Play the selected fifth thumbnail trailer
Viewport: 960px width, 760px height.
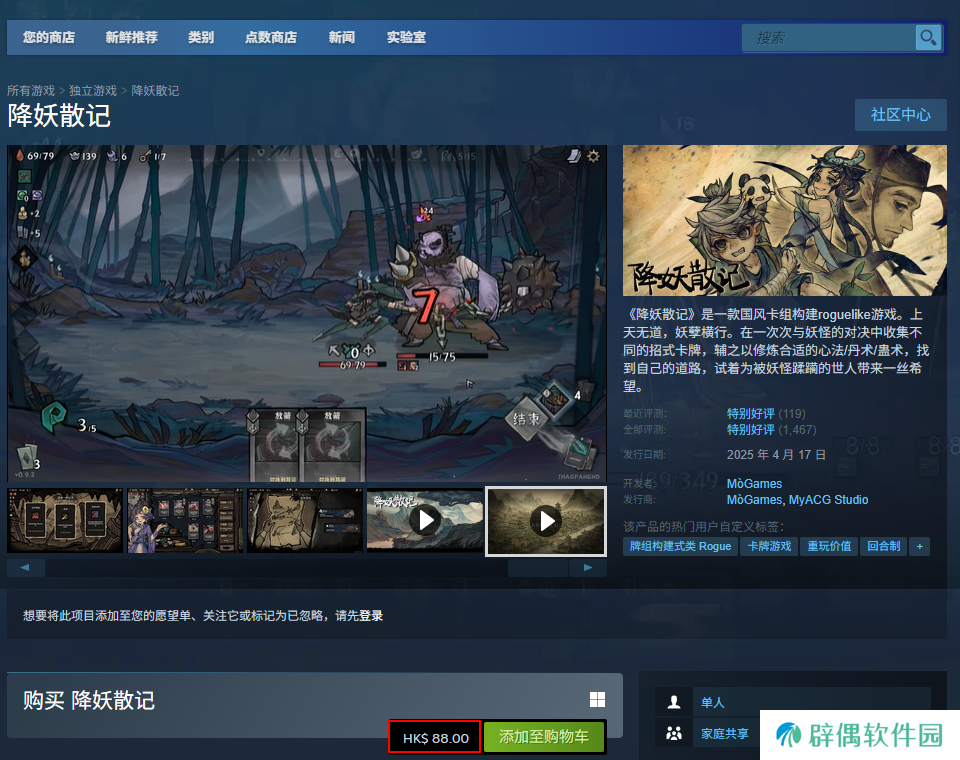coord(546,521)
